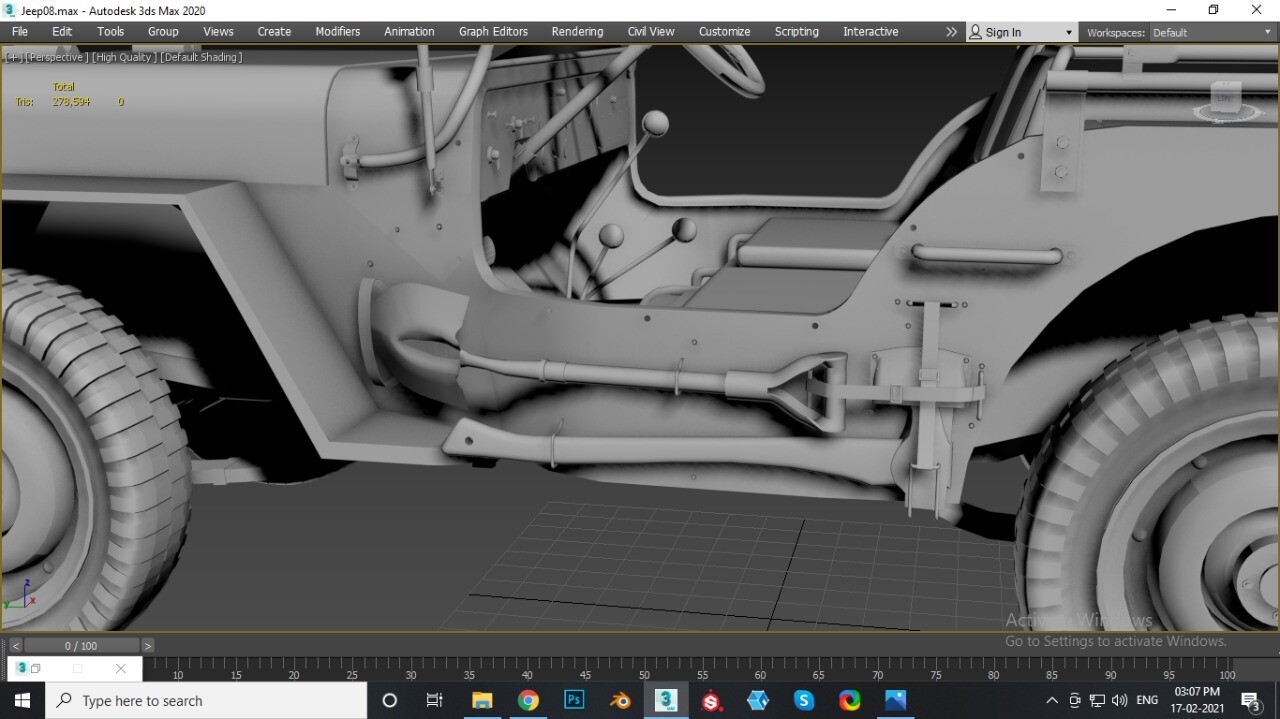Open the blue crystal app on the taskbar

click(758, 701)
